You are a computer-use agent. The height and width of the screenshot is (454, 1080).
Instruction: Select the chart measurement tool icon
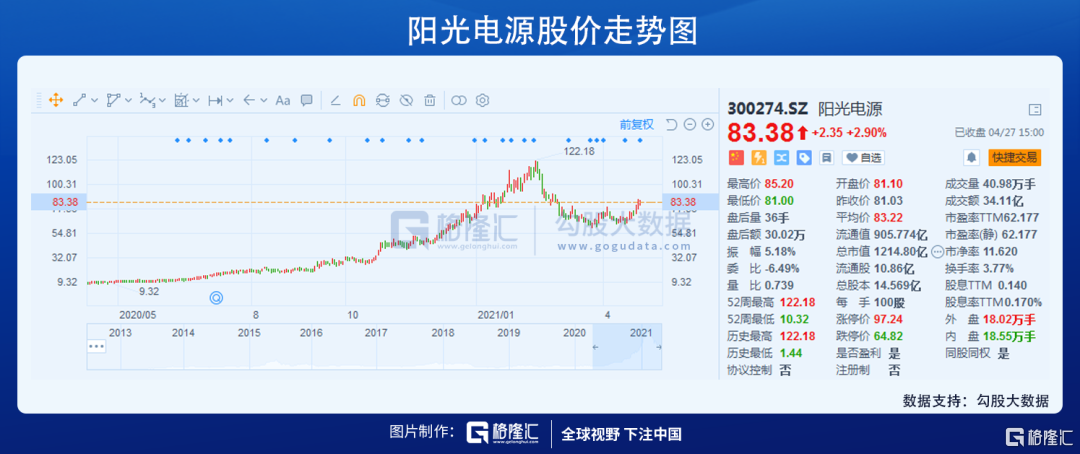click(181, 101)
